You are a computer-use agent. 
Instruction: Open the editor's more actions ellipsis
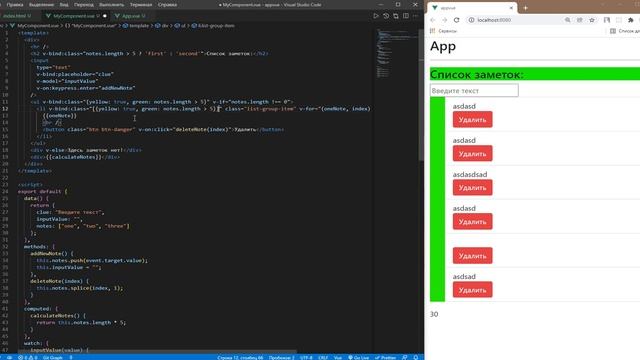416,16
